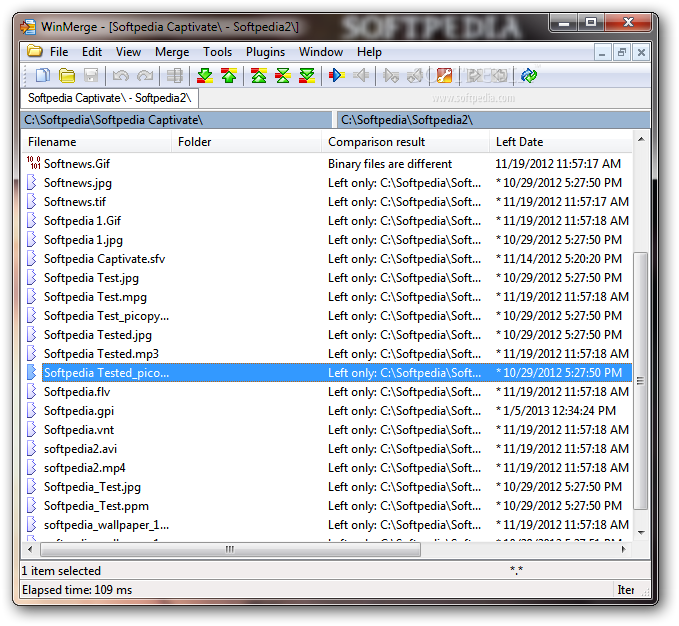Select the Softpedia Captivate\ - Softpedia2\ tab
Image resolution: width=679 pixels, height=626 pixels.
click(110, 98)
